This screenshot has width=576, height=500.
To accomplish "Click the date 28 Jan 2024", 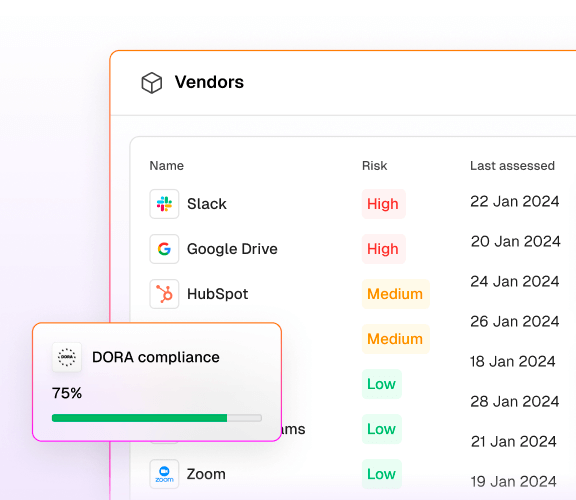I will (x=515, y=402).
